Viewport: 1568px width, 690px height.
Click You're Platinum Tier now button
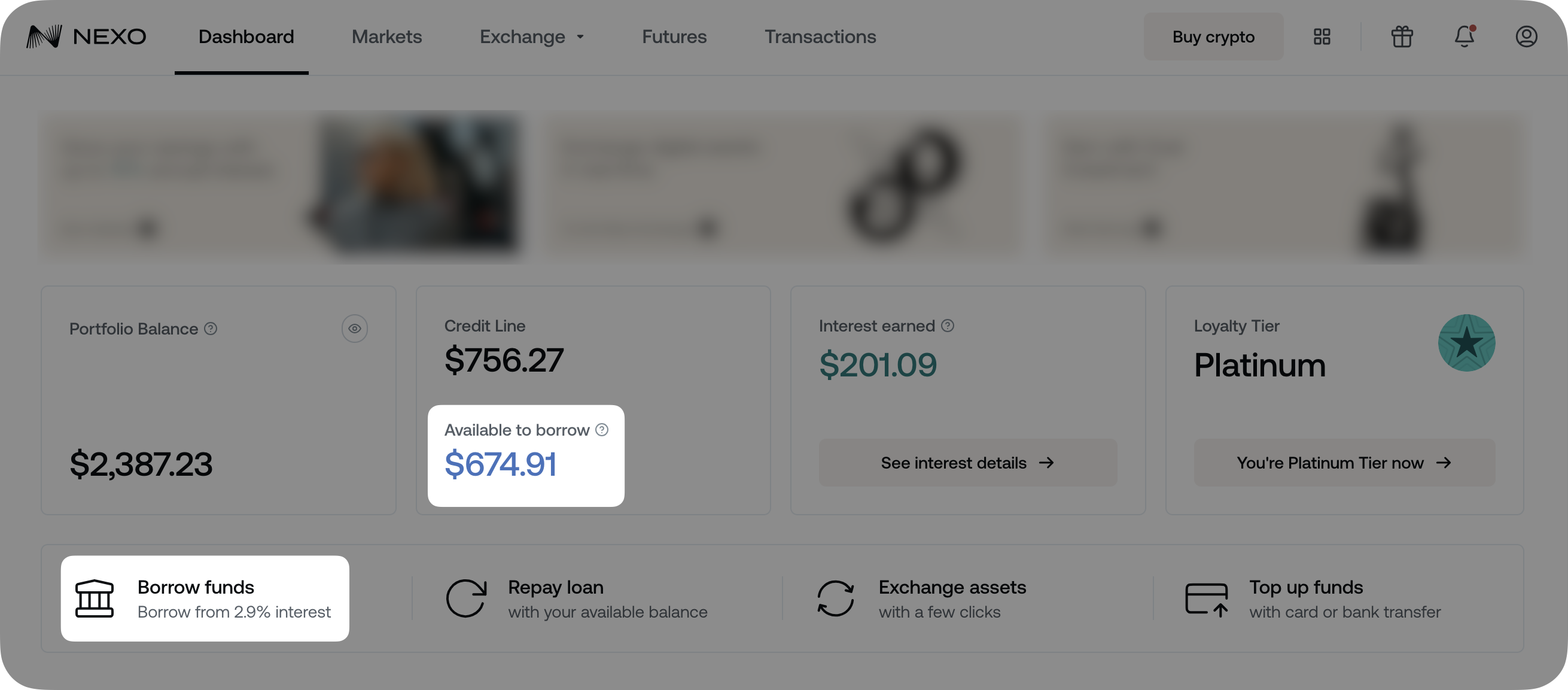click(x=1344, y=463)
